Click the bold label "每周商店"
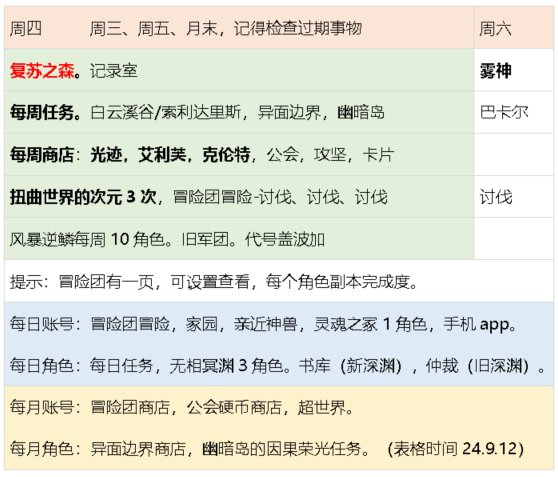This screenshot has width=558, height=477. (42, 155)
